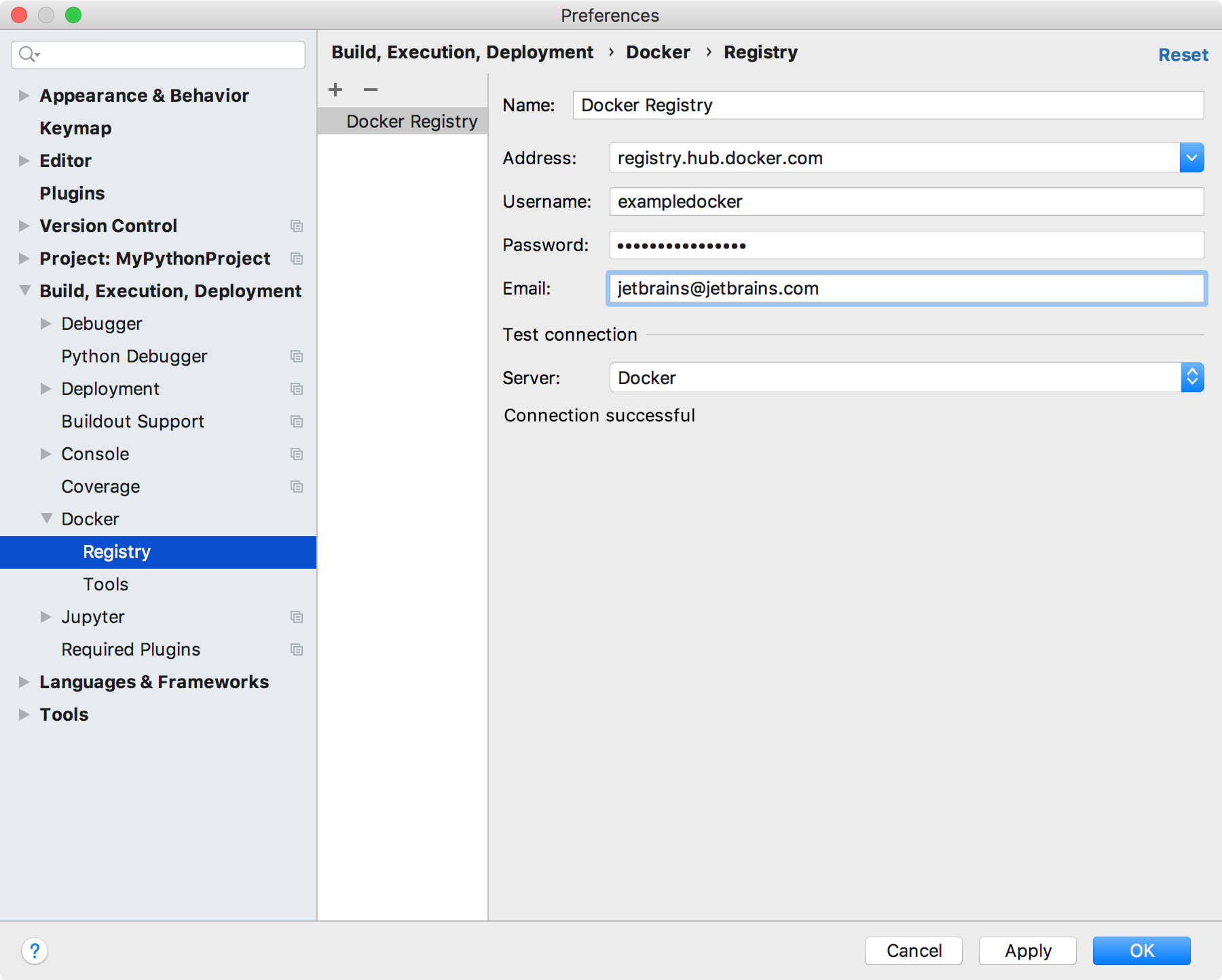Click the copy settings icon beside Version Control
The width and height of the screenshot is (1222, 980).
click(297, 226)
